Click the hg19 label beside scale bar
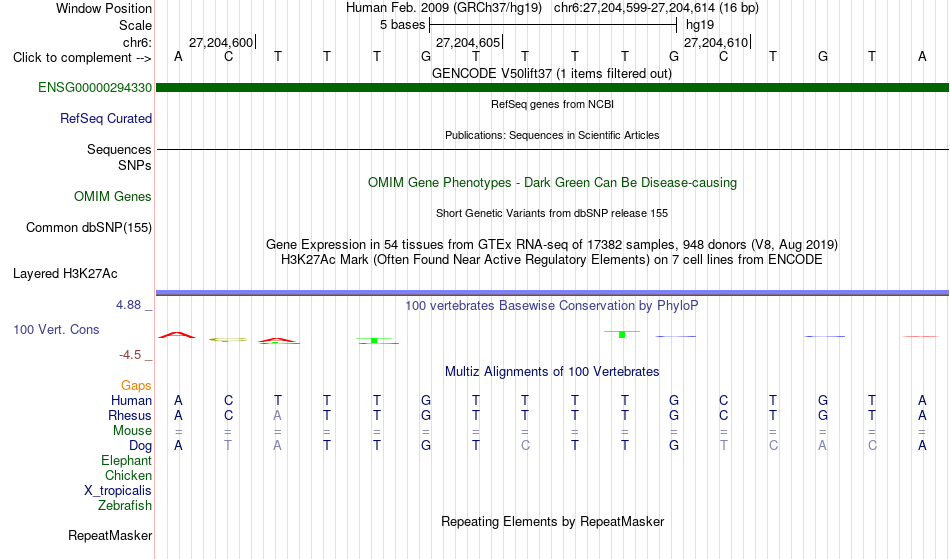The height and width of the screenshot is (559, 950). coord(700,25)
